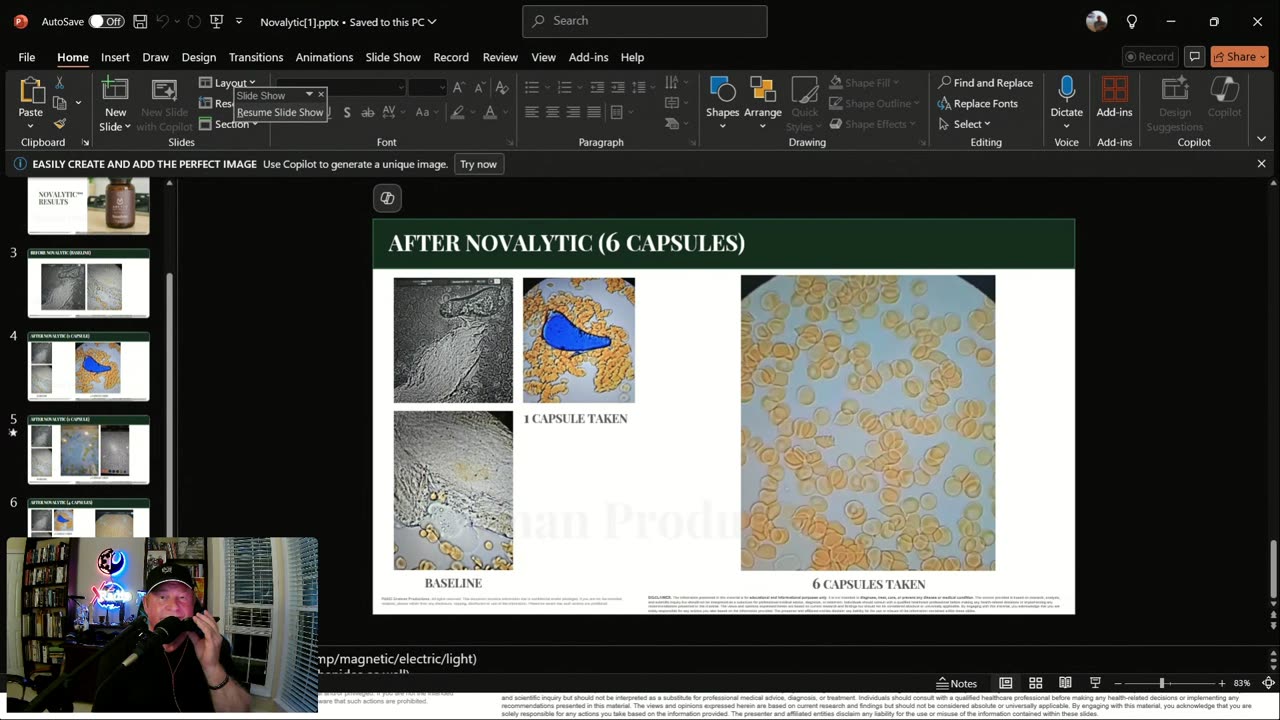Screen dimensions: 1280x720
Task: Open the Animations tab
Action: pyautogui.click(x=324, y=57)
